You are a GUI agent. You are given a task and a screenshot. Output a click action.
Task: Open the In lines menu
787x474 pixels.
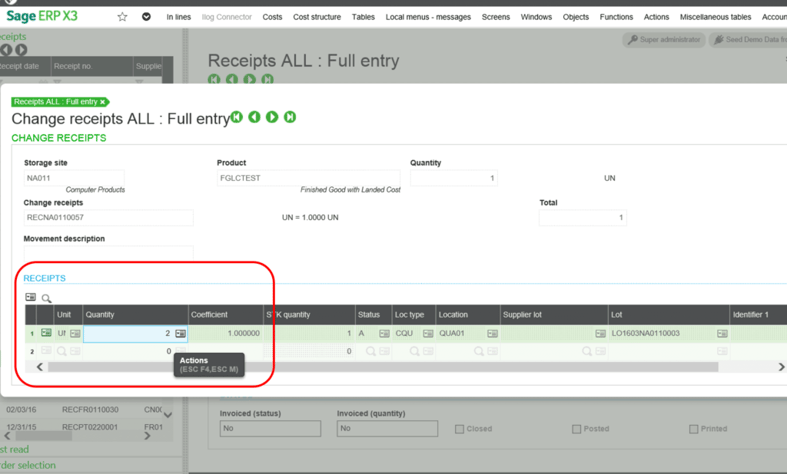click(179, 17)
